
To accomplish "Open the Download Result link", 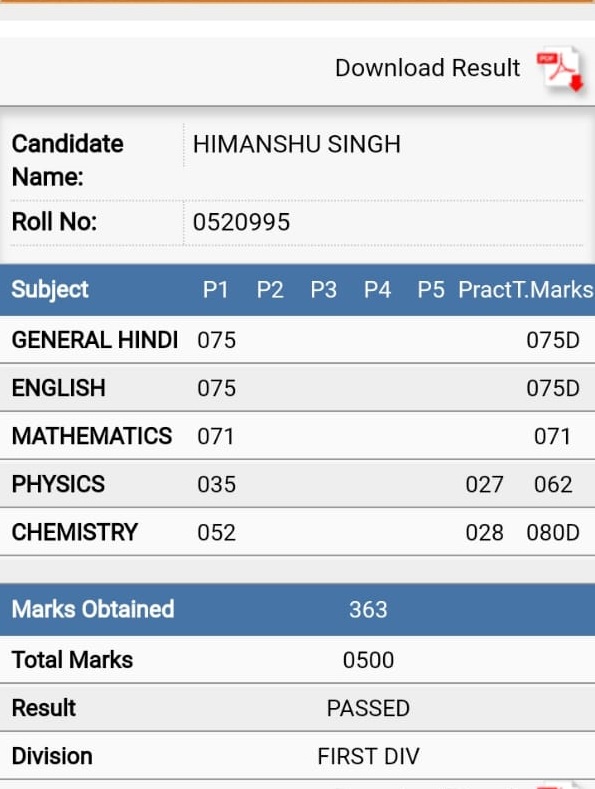I will coord(427,68).
